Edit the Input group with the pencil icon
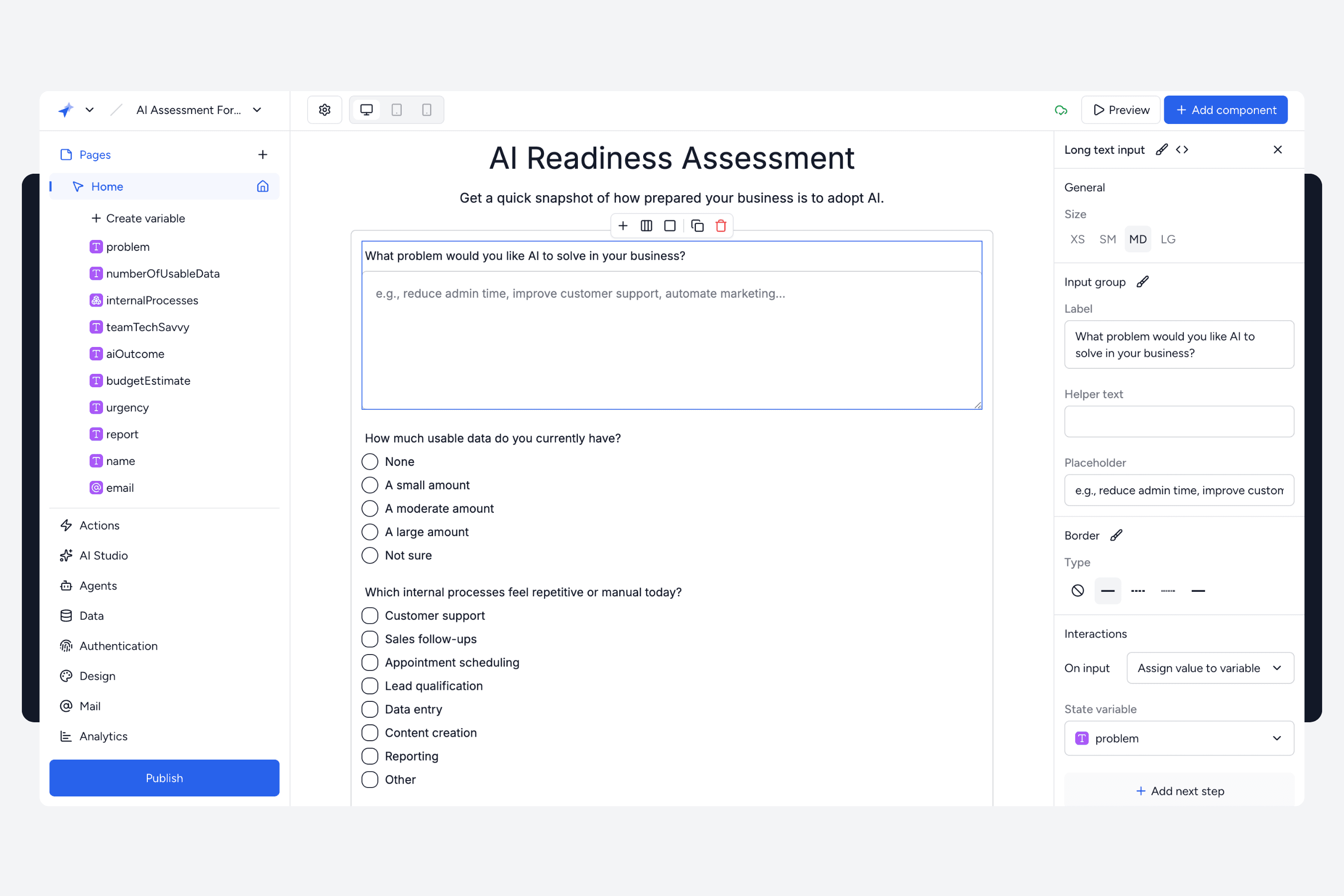The image size is (1344, 896). (x=1143, y=281)
